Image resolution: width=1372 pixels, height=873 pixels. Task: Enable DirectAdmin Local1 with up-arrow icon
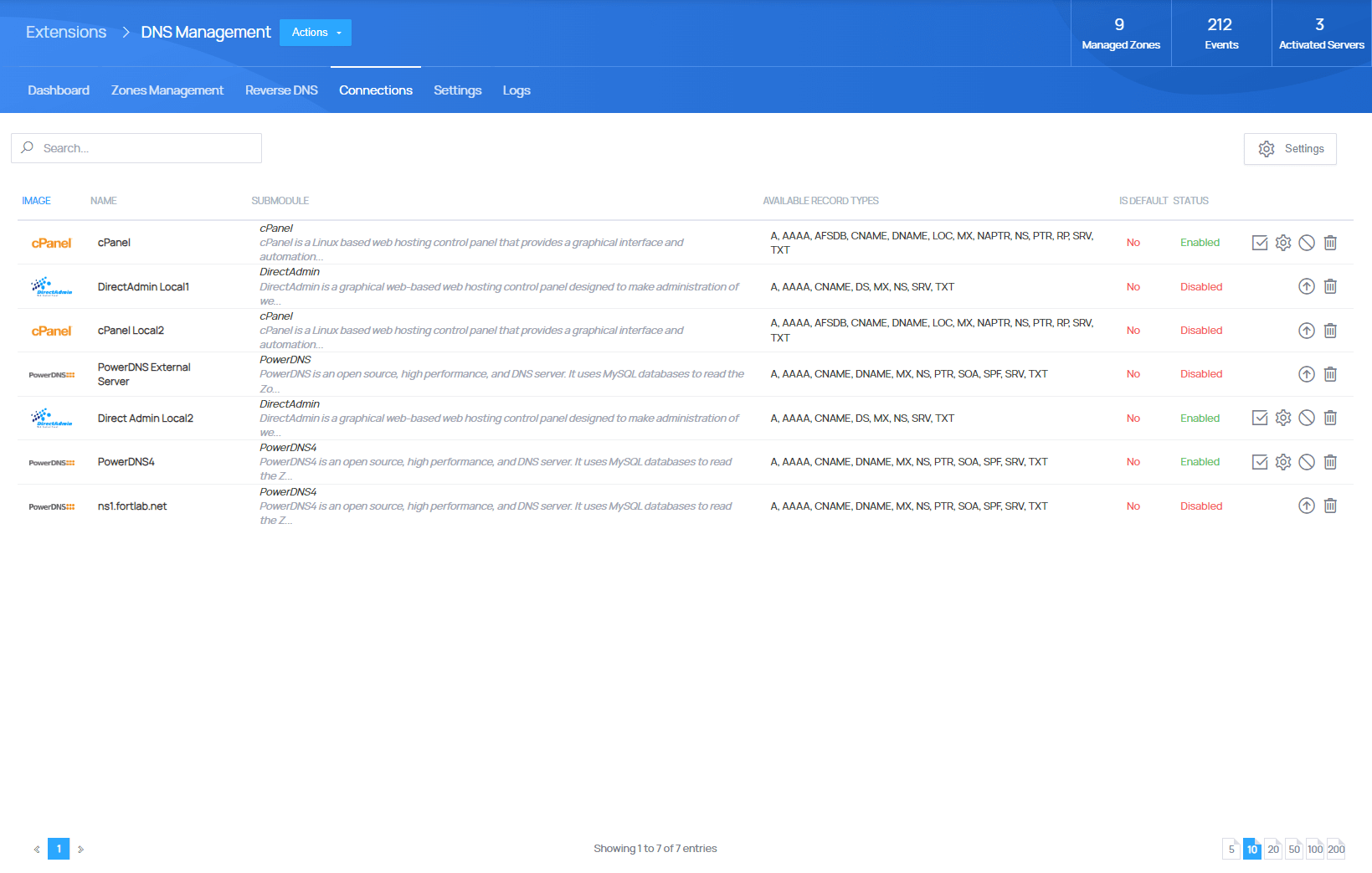pyautogui.click(x=1307, y=286)
